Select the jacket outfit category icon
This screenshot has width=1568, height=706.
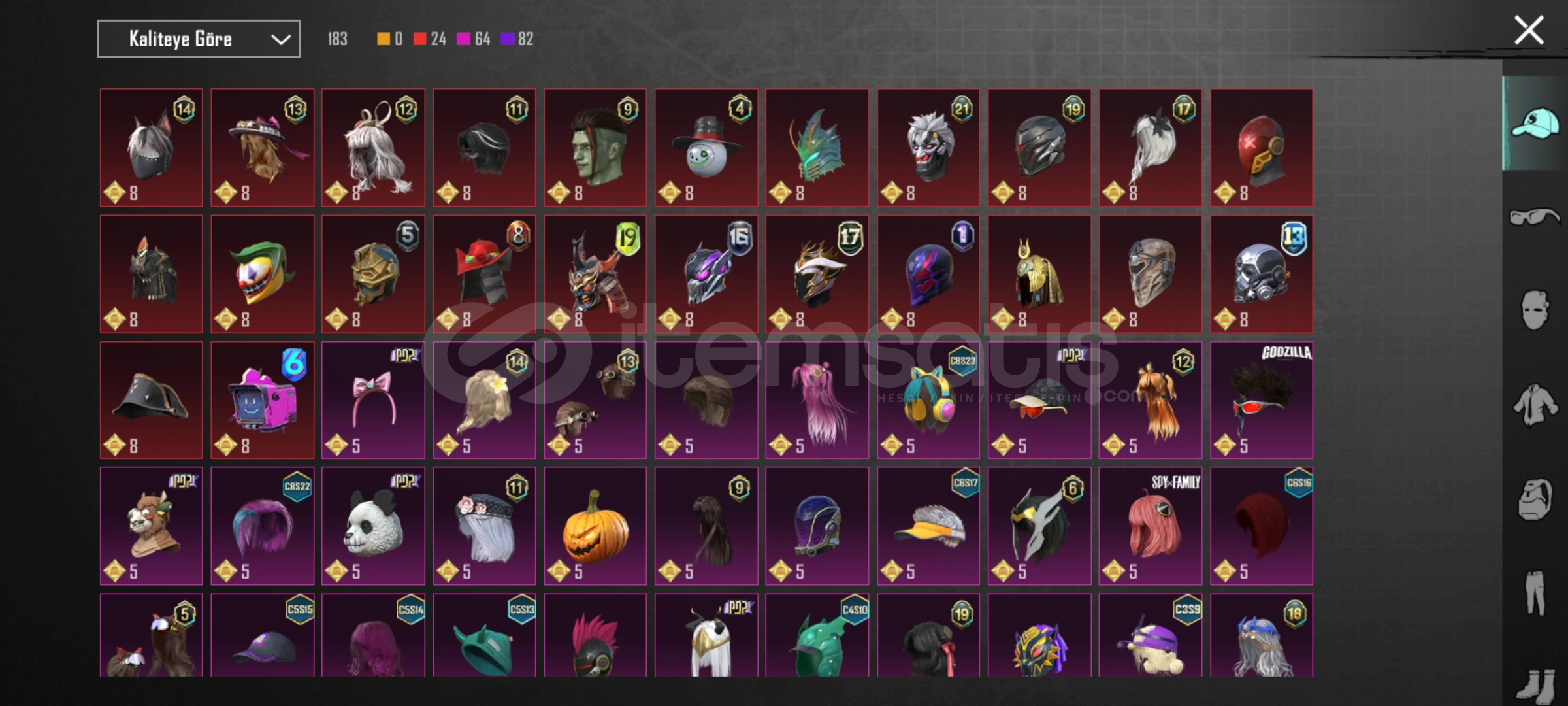(x=1535, y=405)
